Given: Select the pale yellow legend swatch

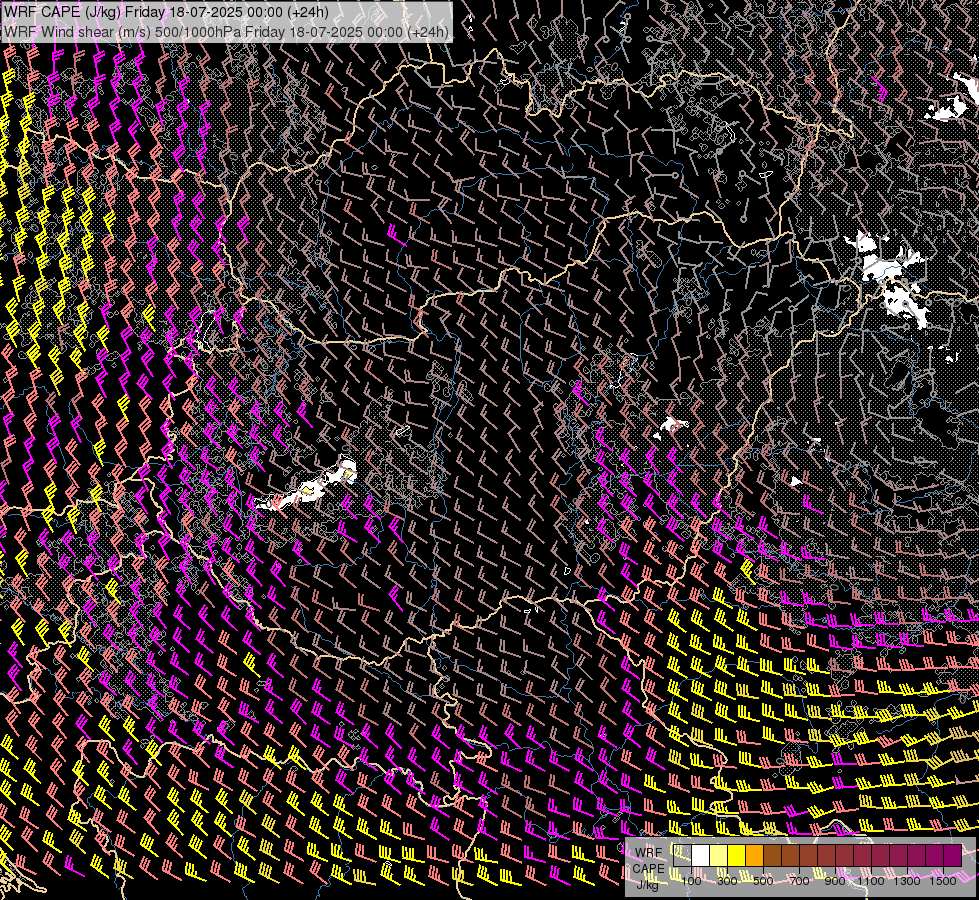Looking at the screenshot, I should point(719,856).
